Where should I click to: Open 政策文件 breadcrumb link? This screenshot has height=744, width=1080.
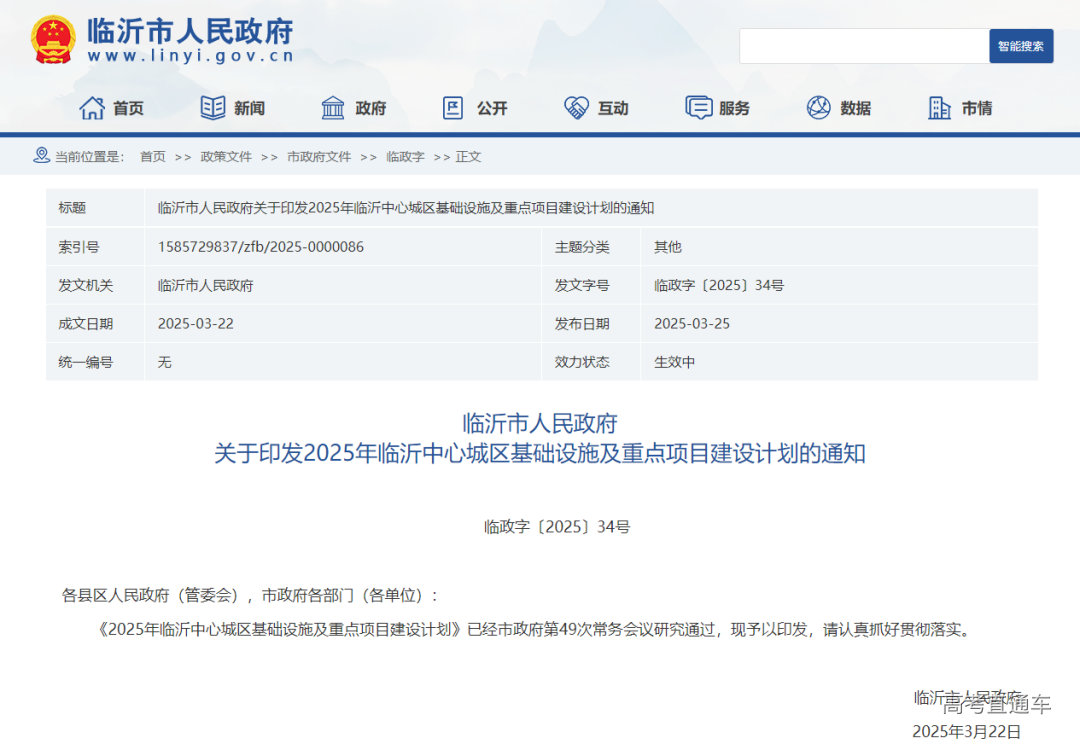pyautogui.click(x=226, y=157)
